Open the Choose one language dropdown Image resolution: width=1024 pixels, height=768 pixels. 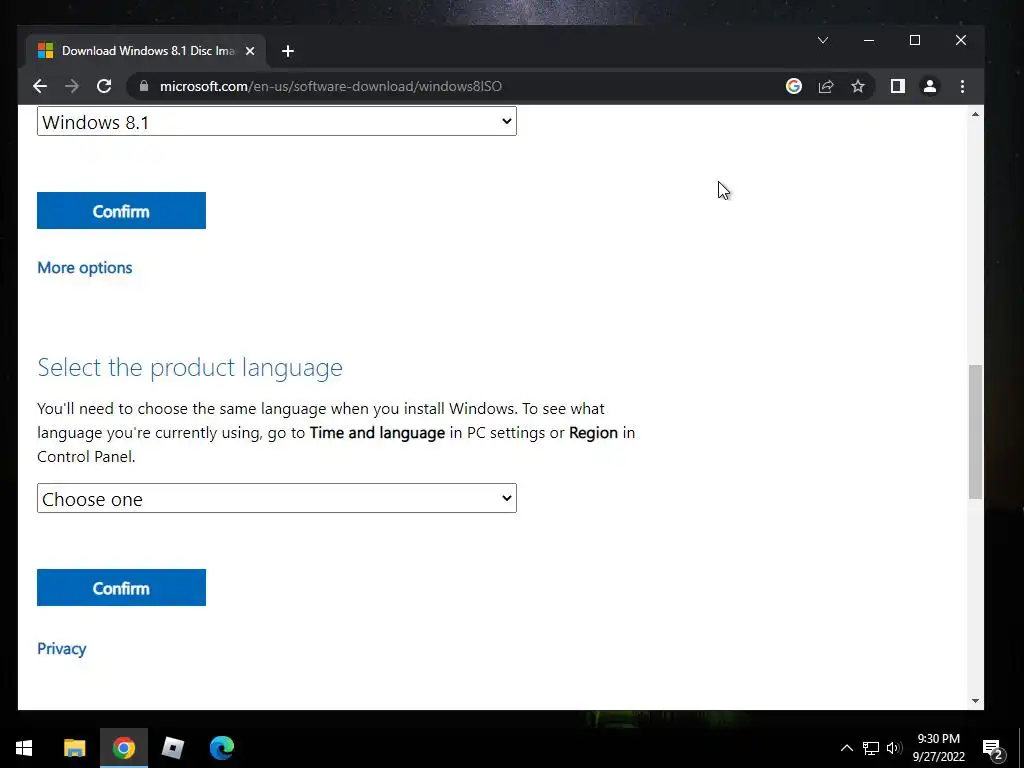(277, 498)
